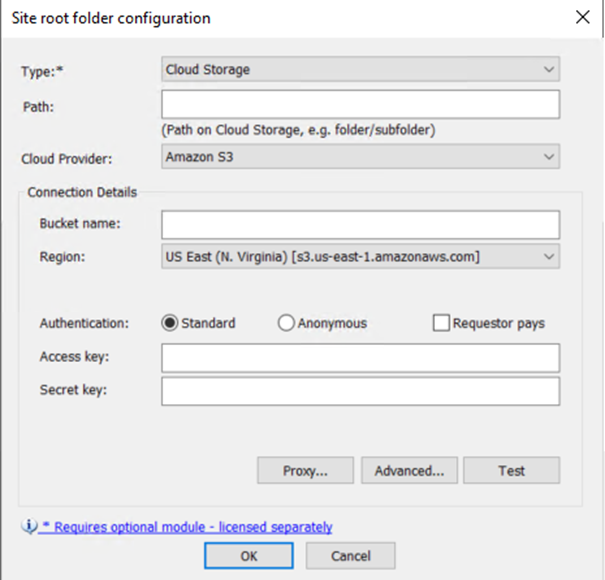Screen dimensions: 605x580
Task: Expand the Cloud Provider dropdown showing Amazon S3
Action: tap(360, 157)
